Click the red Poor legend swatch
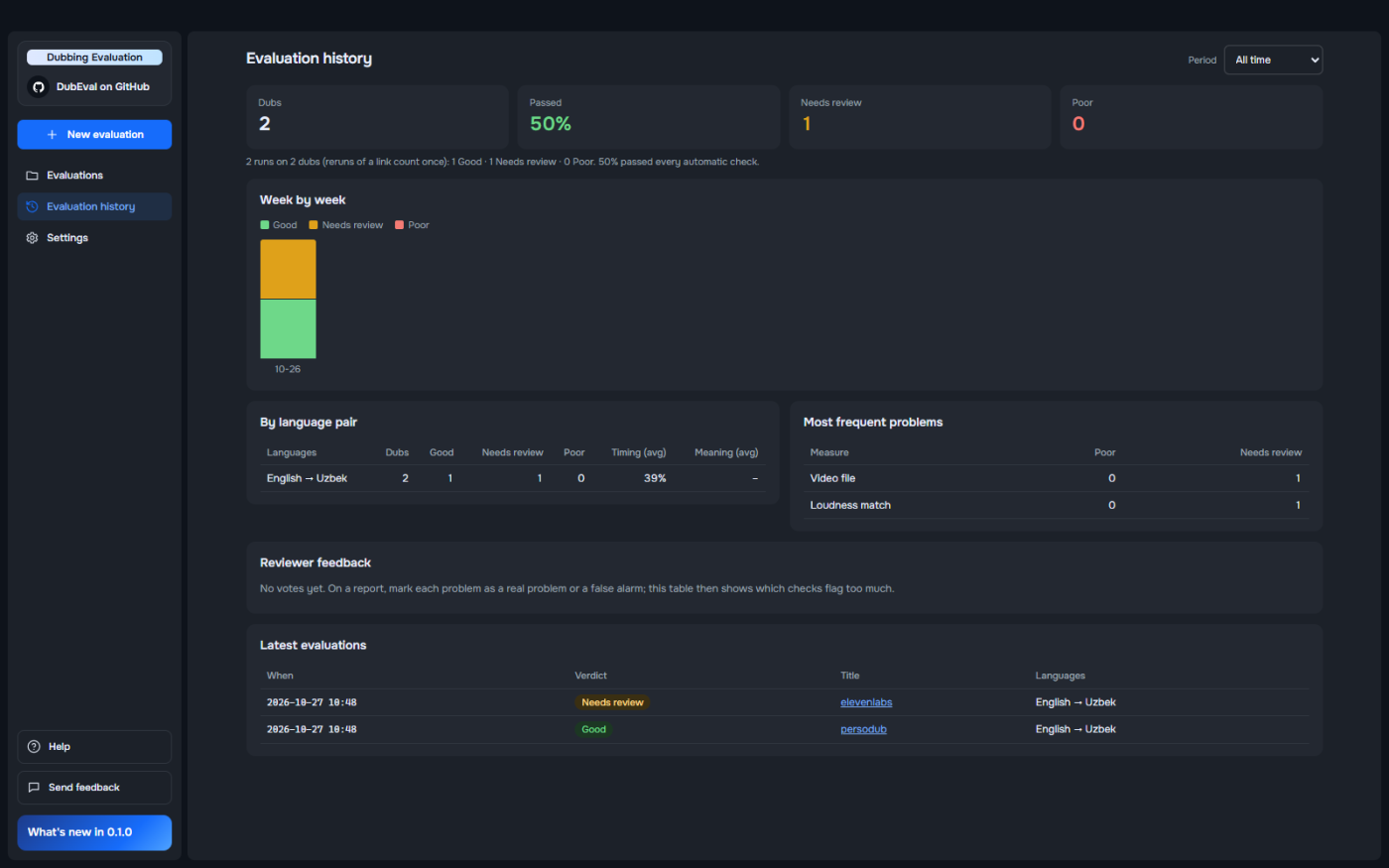 tap(400, 225)
